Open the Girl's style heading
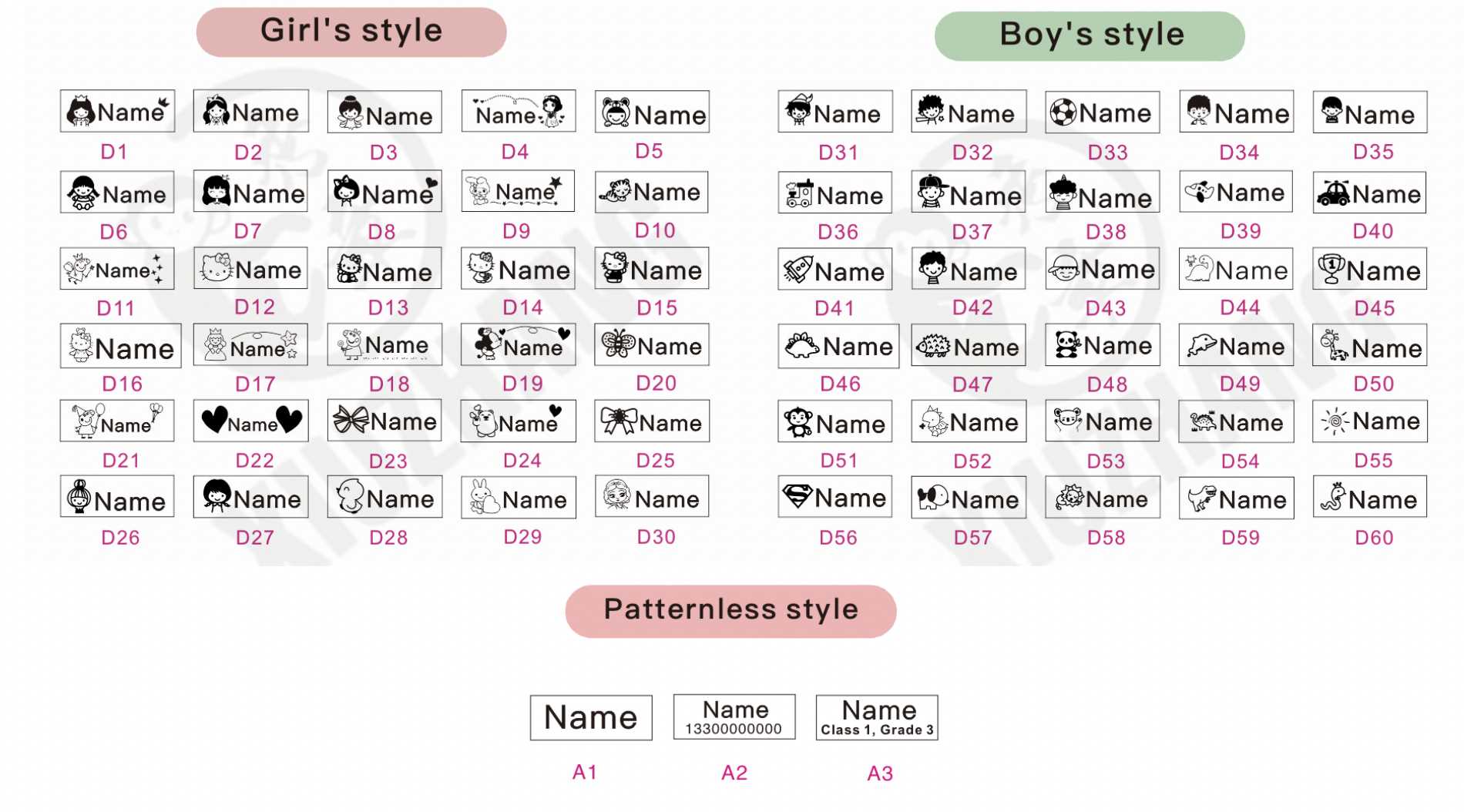Viewport: 1464px width, 812px height. click(x=351, y=32)
